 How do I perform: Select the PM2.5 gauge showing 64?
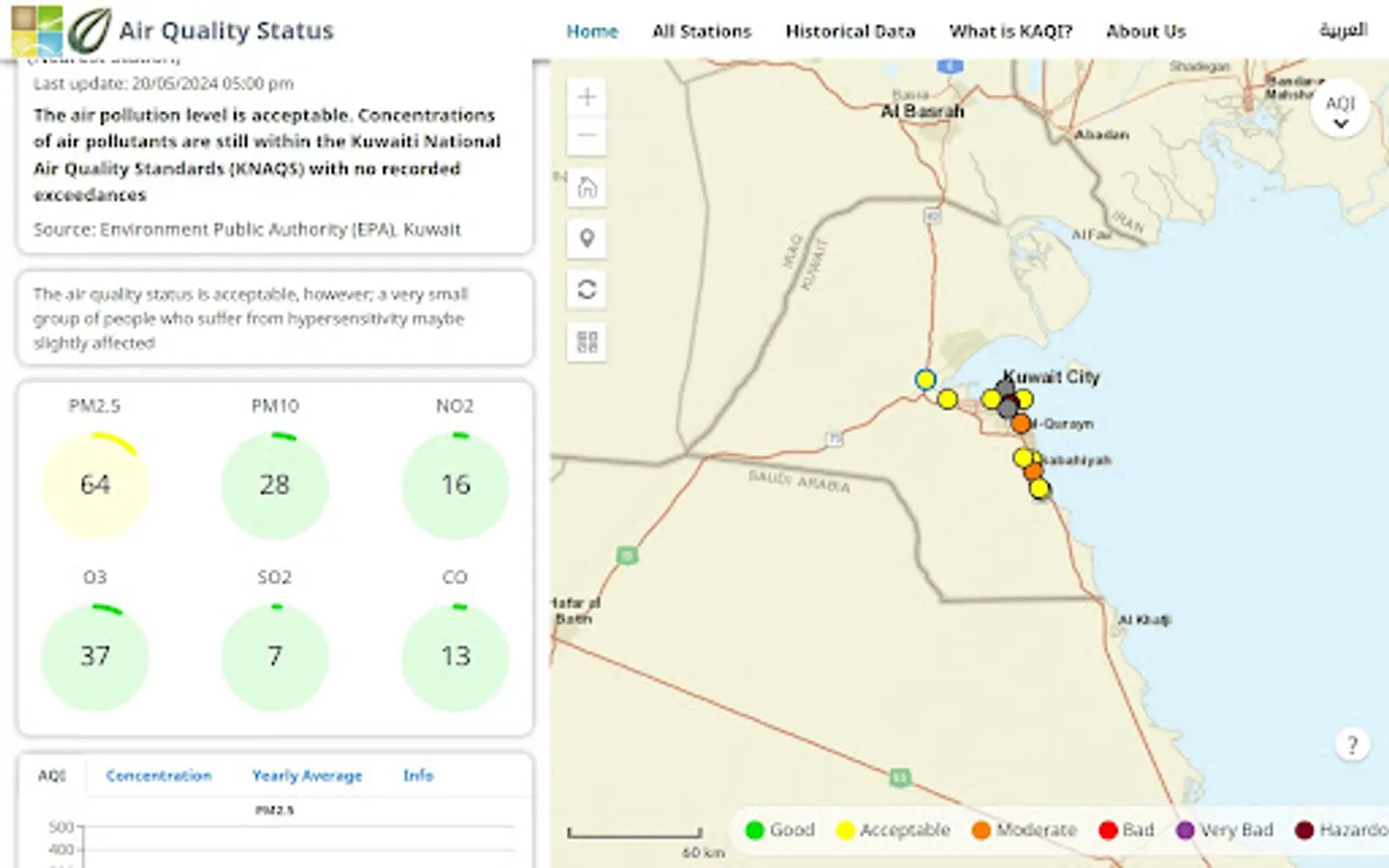click(95, 485)
